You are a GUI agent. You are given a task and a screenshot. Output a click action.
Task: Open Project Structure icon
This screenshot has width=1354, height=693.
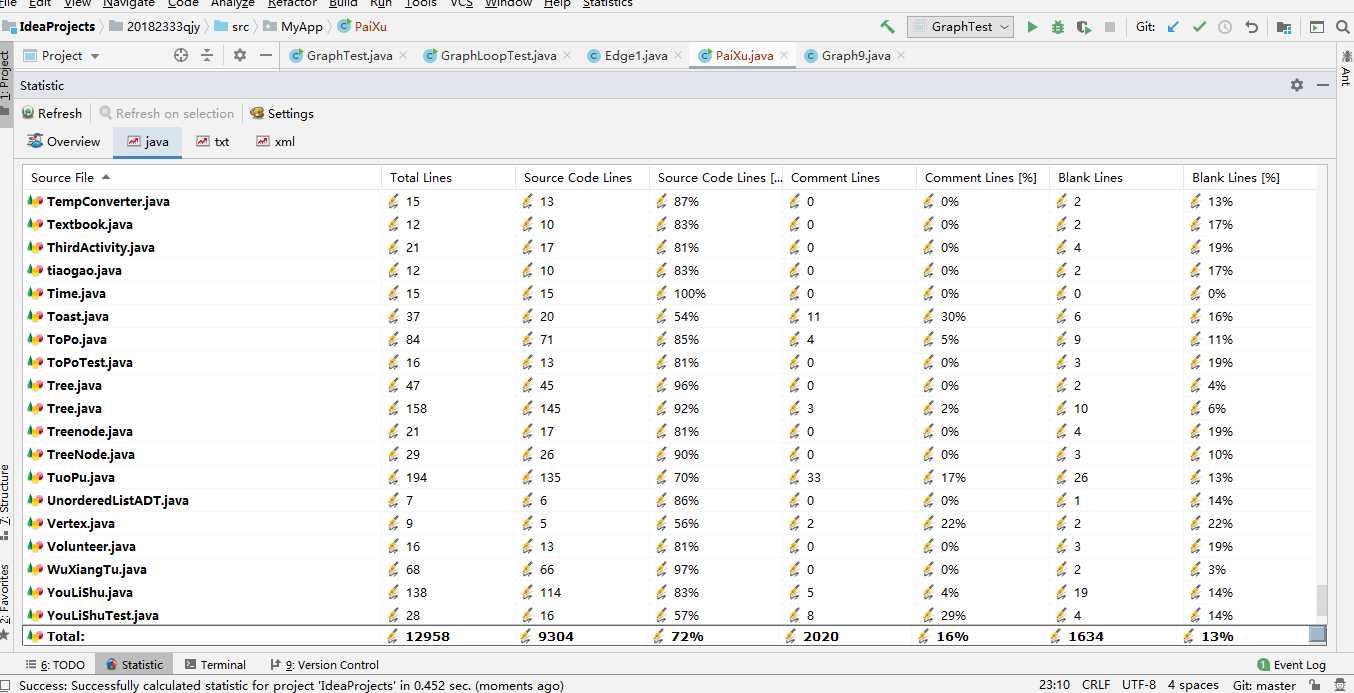pyautogui.click(x=1284, y=27)
